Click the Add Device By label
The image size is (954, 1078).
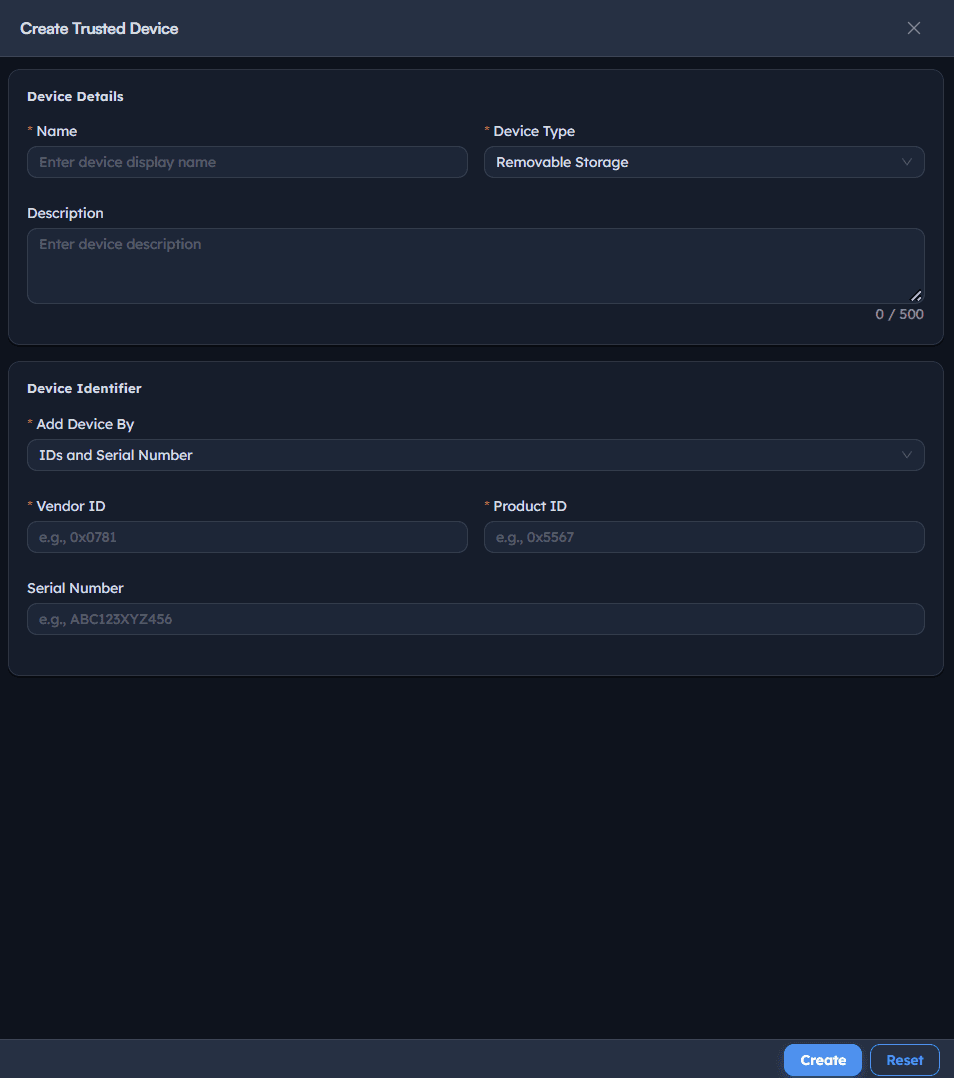[85, 424]
